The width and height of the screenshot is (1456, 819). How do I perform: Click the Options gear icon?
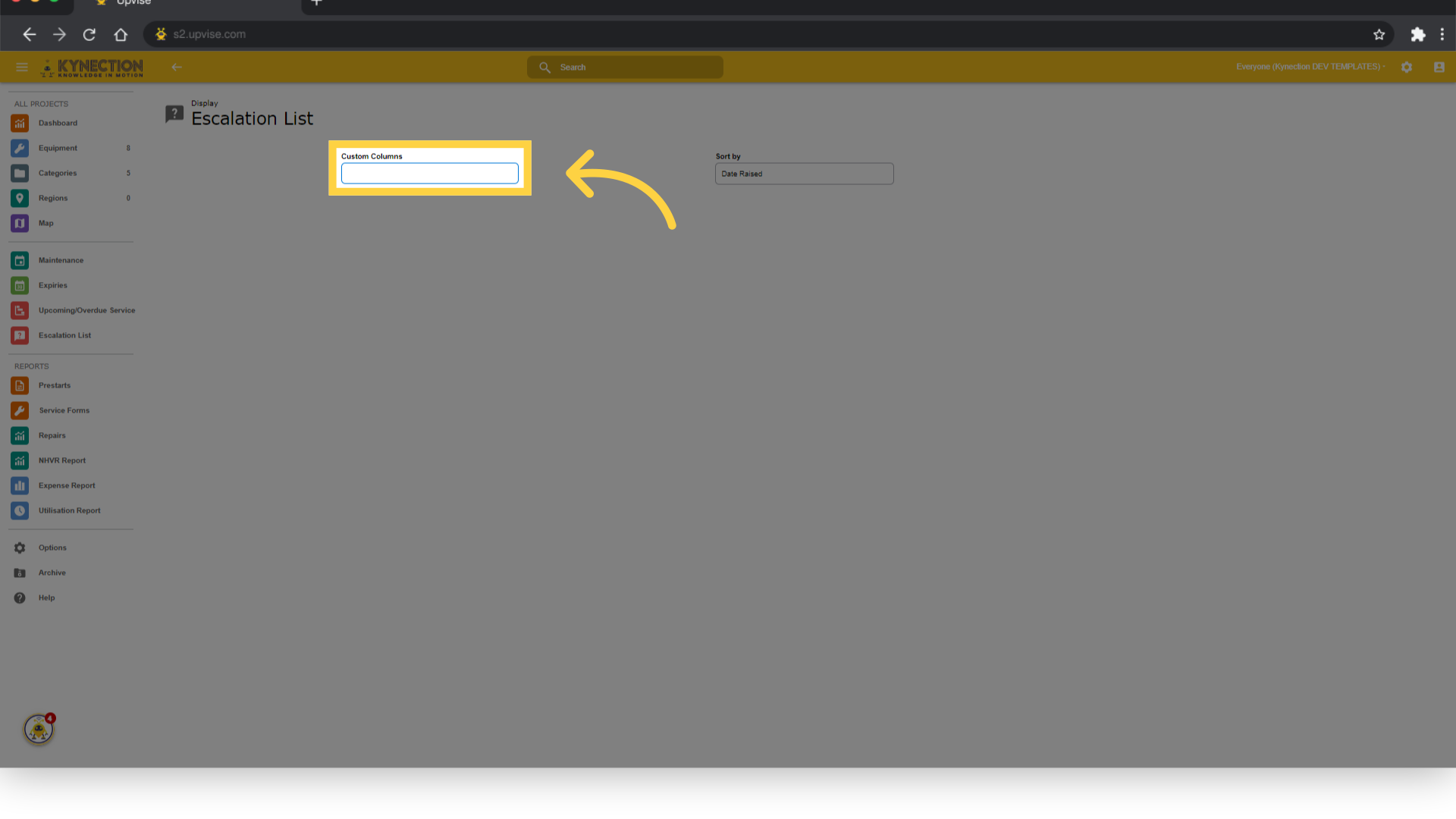point(20,548)
